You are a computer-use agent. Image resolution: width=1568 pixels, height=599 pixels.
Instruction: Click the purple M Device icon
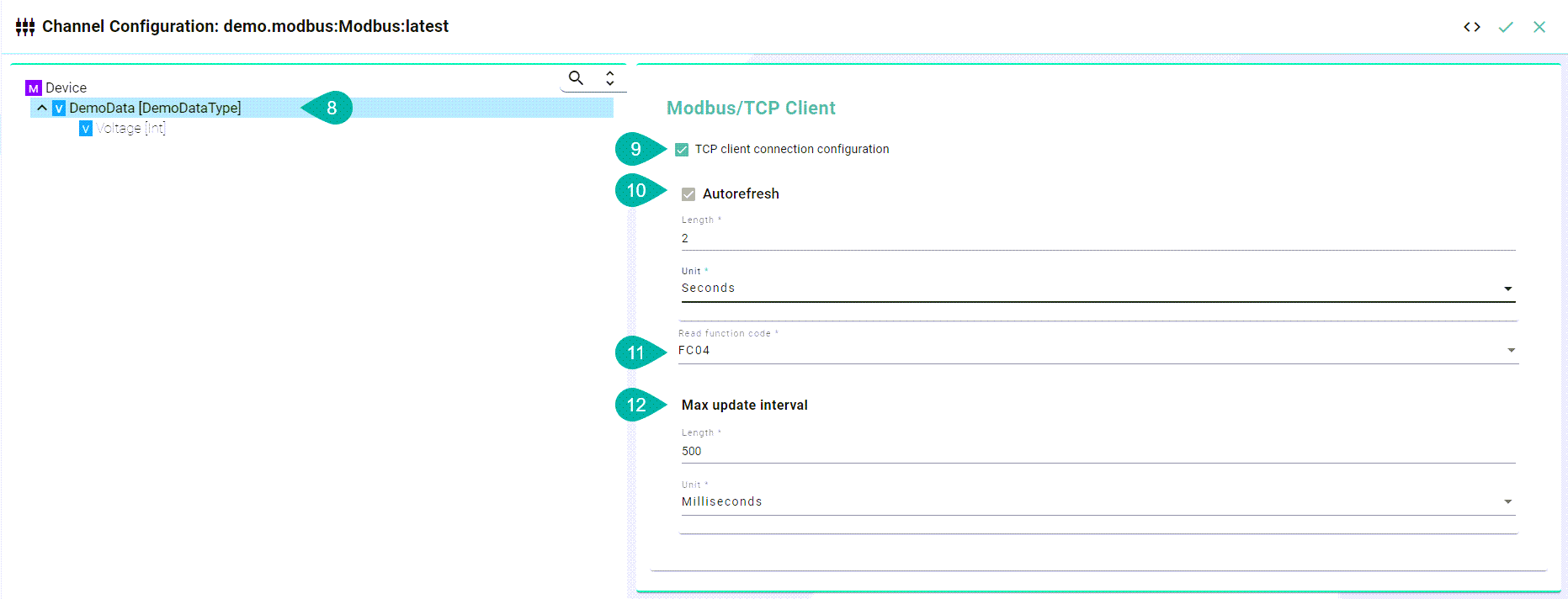[34, 88]
